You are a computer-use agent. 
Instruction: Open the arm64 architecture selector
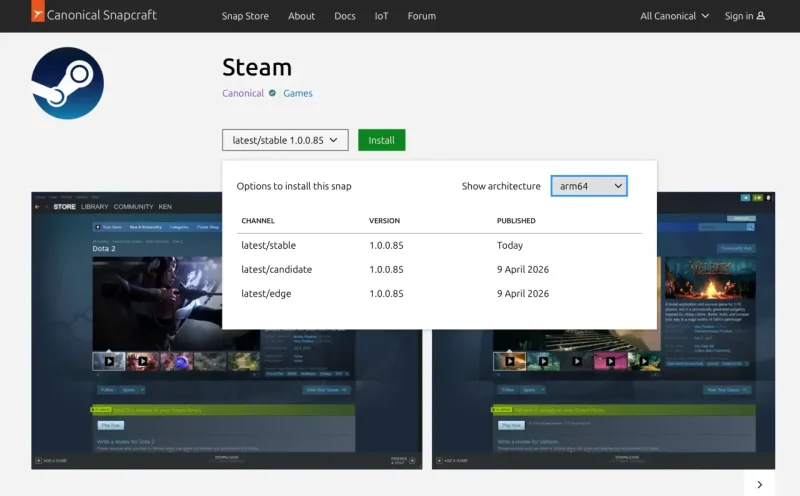tap(589, 186)
